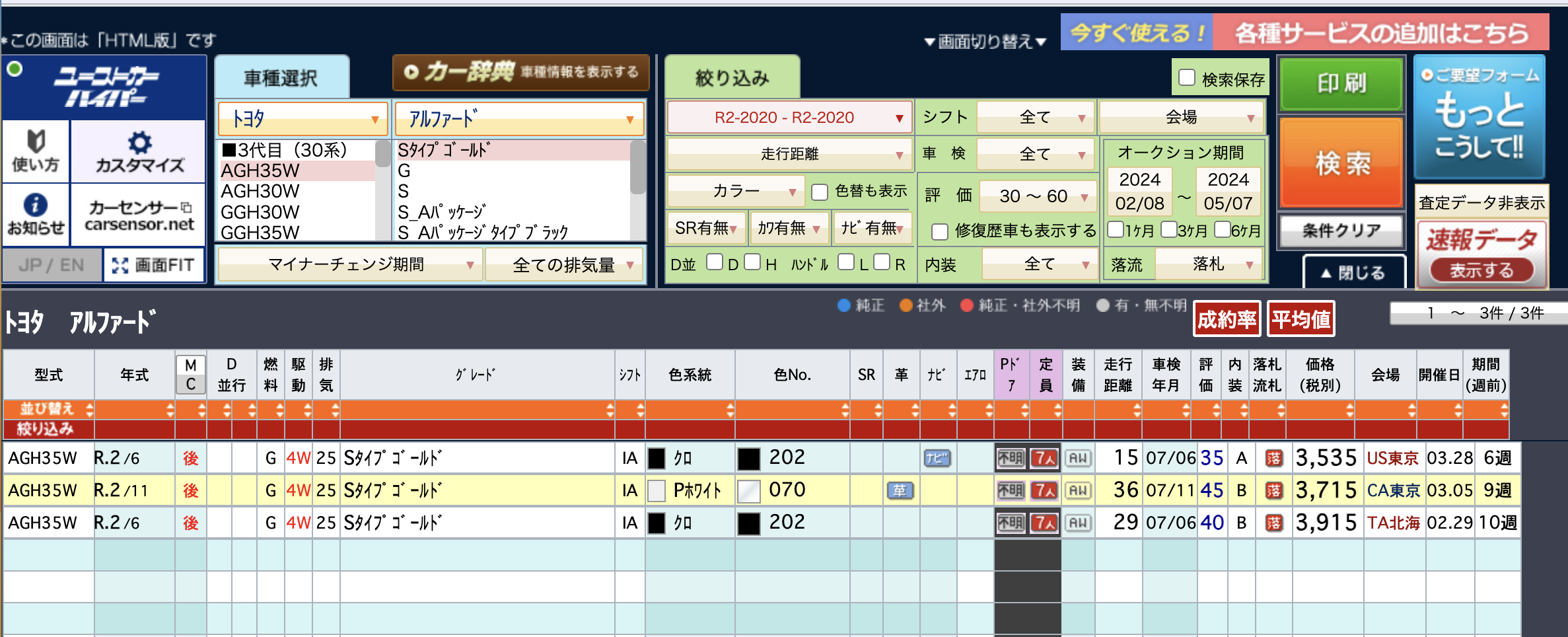Sort by 価格 column arrows
This screenshot has height=637, width=1568.
[x=1349, y=410]
